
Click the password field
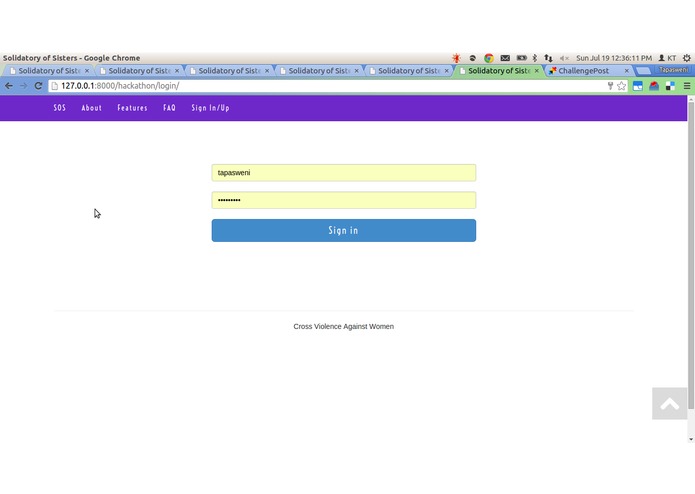pos(344,200)
